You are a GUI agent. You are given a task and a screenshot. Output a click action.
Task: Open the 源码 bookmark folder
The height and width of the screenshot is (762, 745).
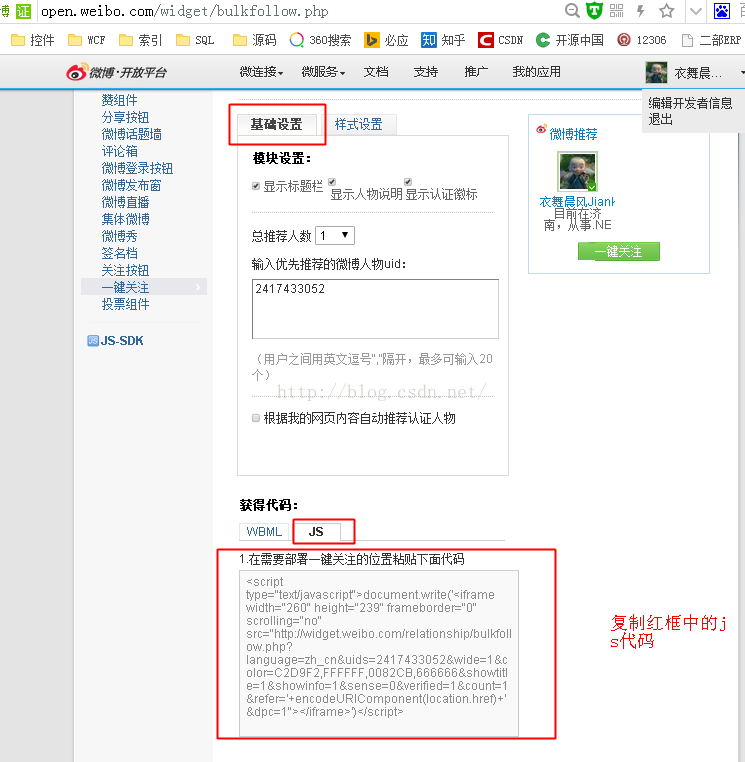coord(255,40)
